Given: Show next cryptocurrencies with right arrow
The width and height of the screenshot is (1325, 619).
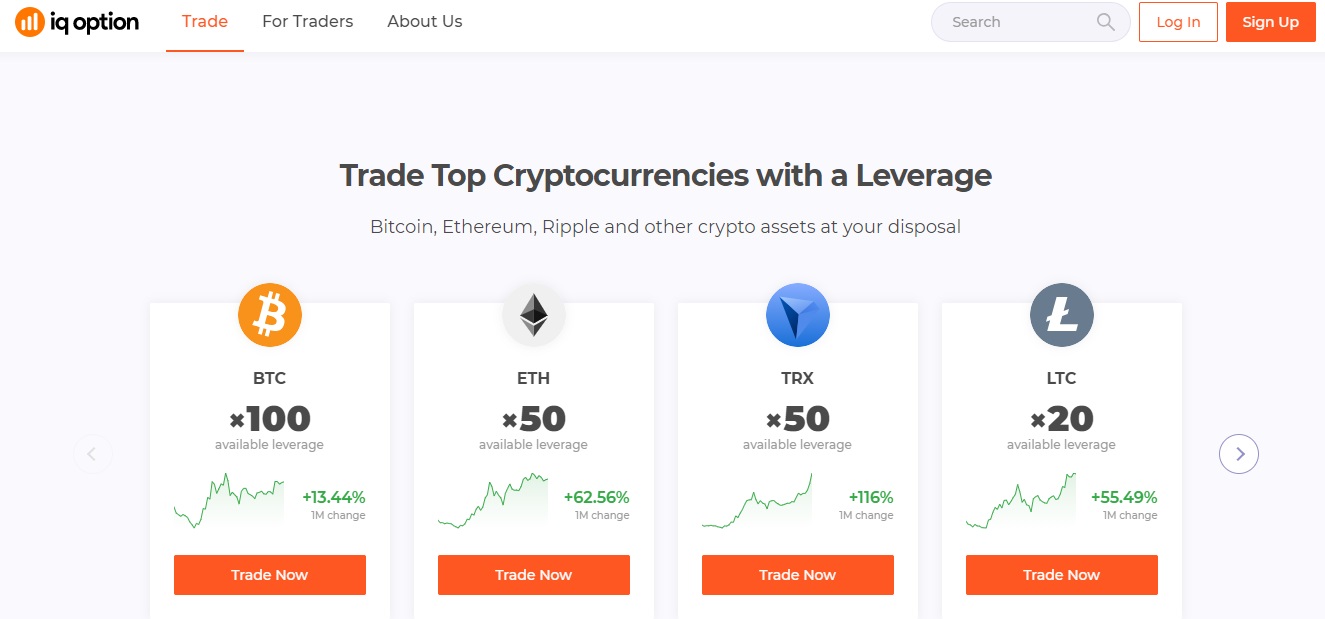Looking at the screenshot, I should click(x=1239, y=454).
